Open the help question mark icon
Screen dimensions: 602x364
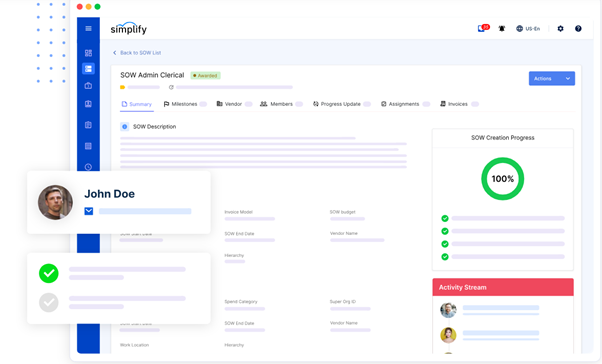click(578, 28)
